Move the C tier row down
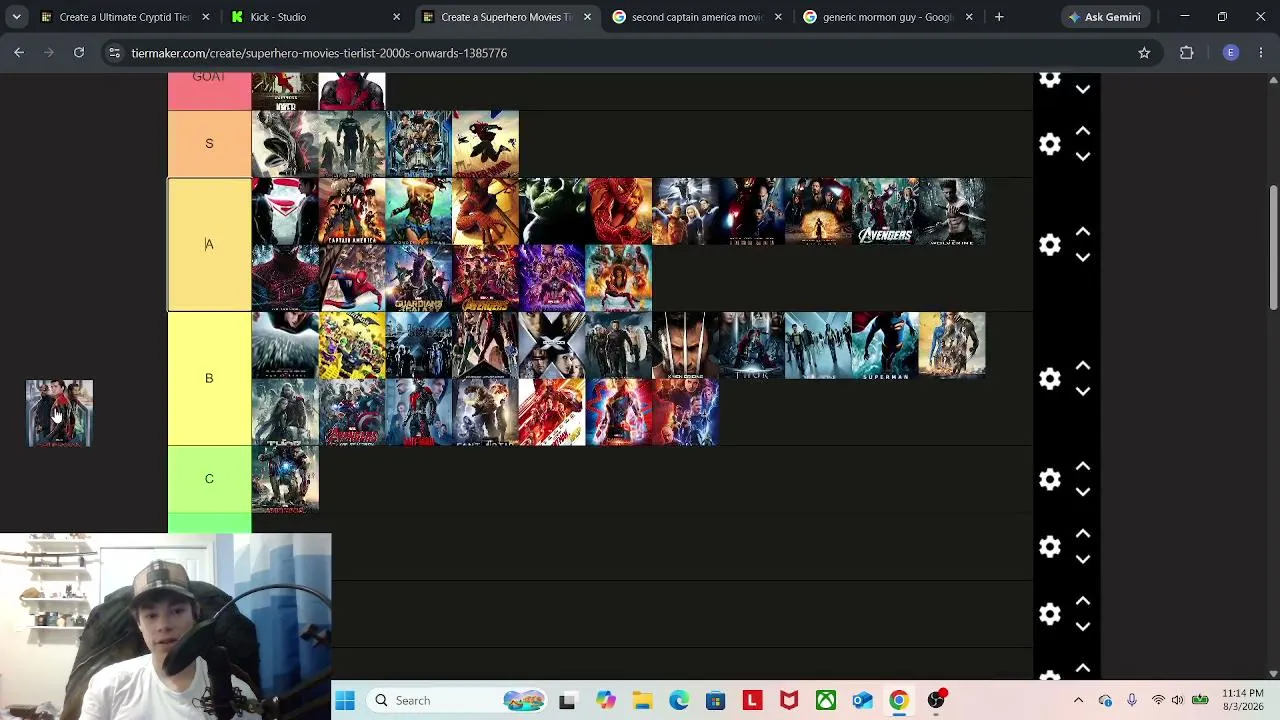This screenshot has width=1280, height=720. click(1083, 491)
